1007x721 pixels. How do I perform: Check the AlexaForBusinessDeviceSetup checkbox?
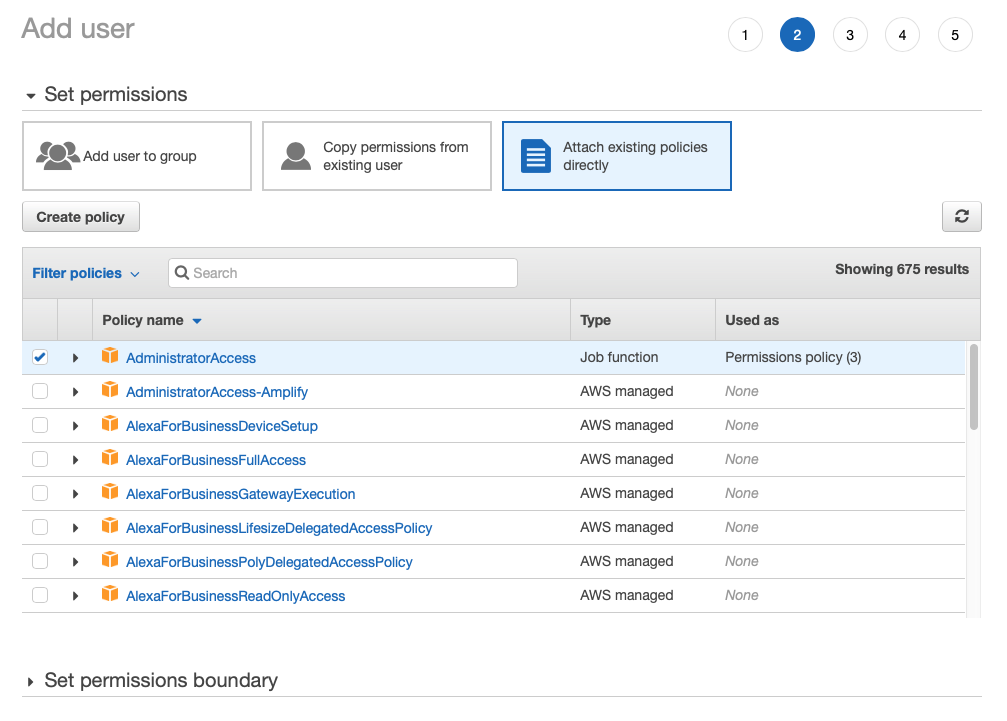click(x=39, y=424)
